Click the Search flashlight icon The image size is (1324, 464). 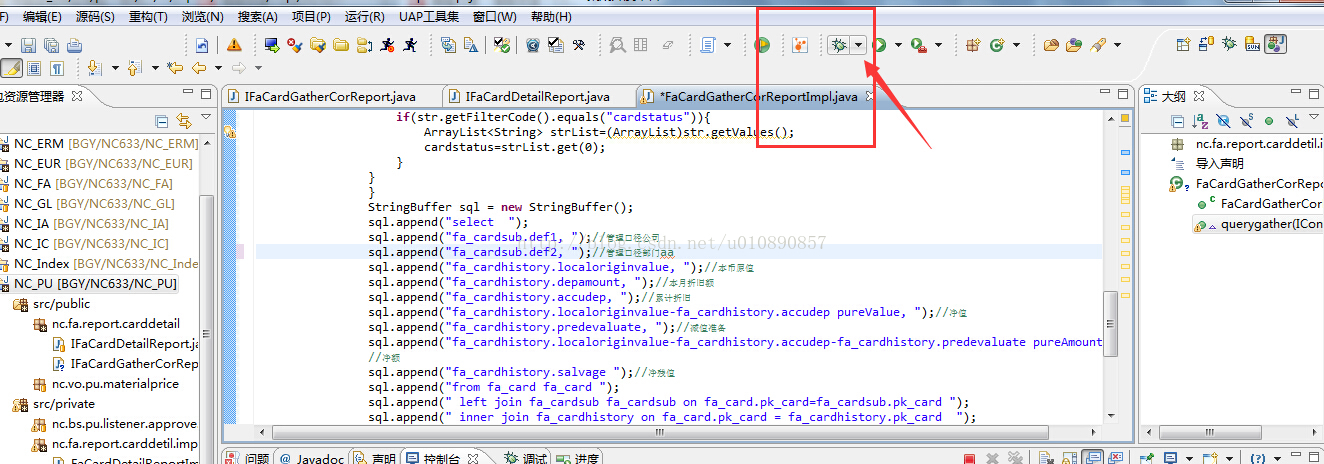tap(1098, 45)
